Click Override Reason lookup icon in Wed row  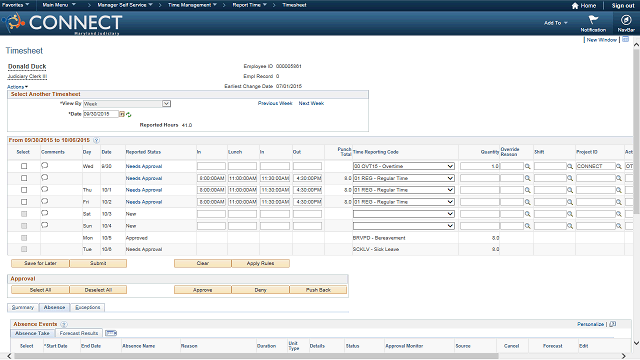527,167
